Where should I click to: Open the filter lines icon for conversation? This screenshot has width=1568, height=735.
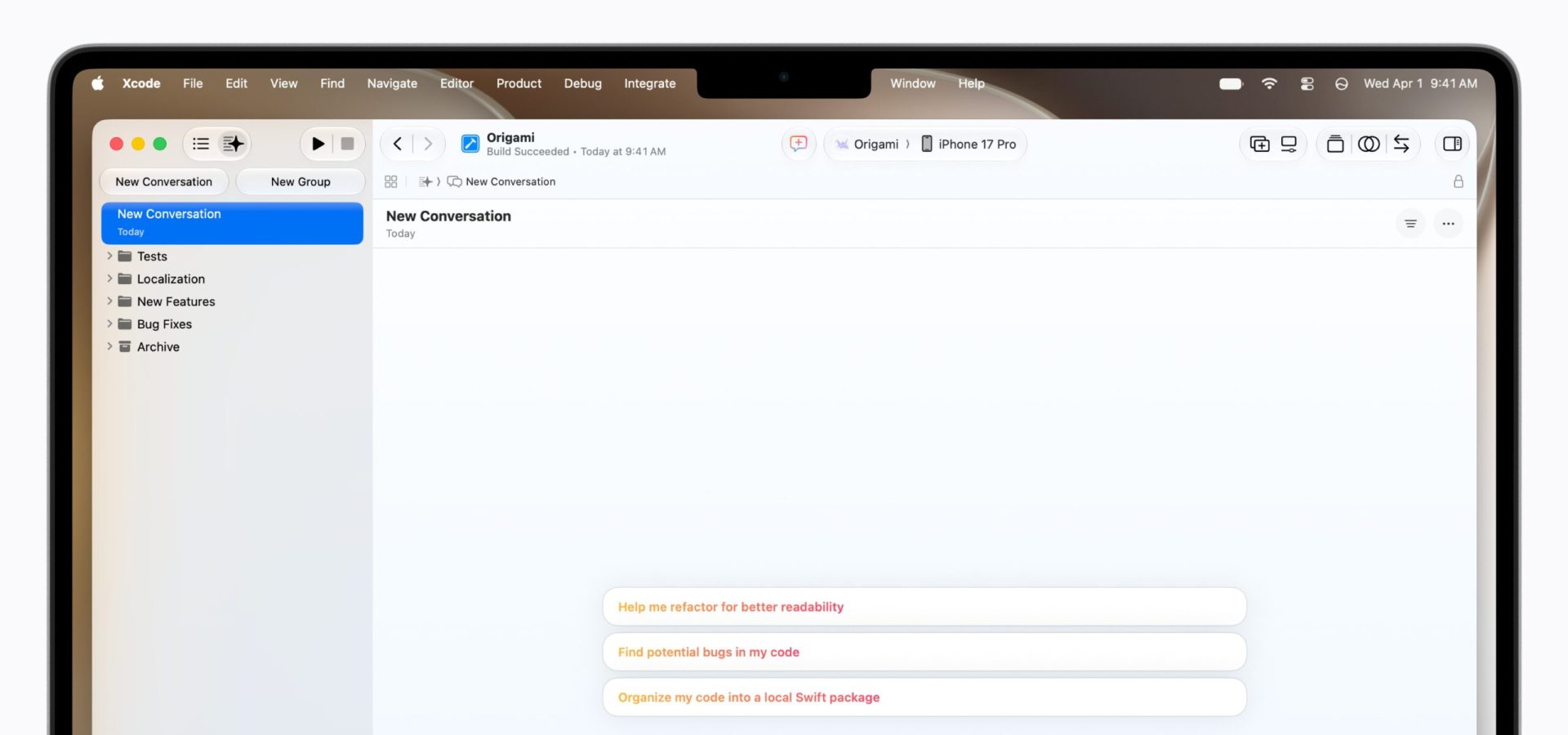[1410, 223]
